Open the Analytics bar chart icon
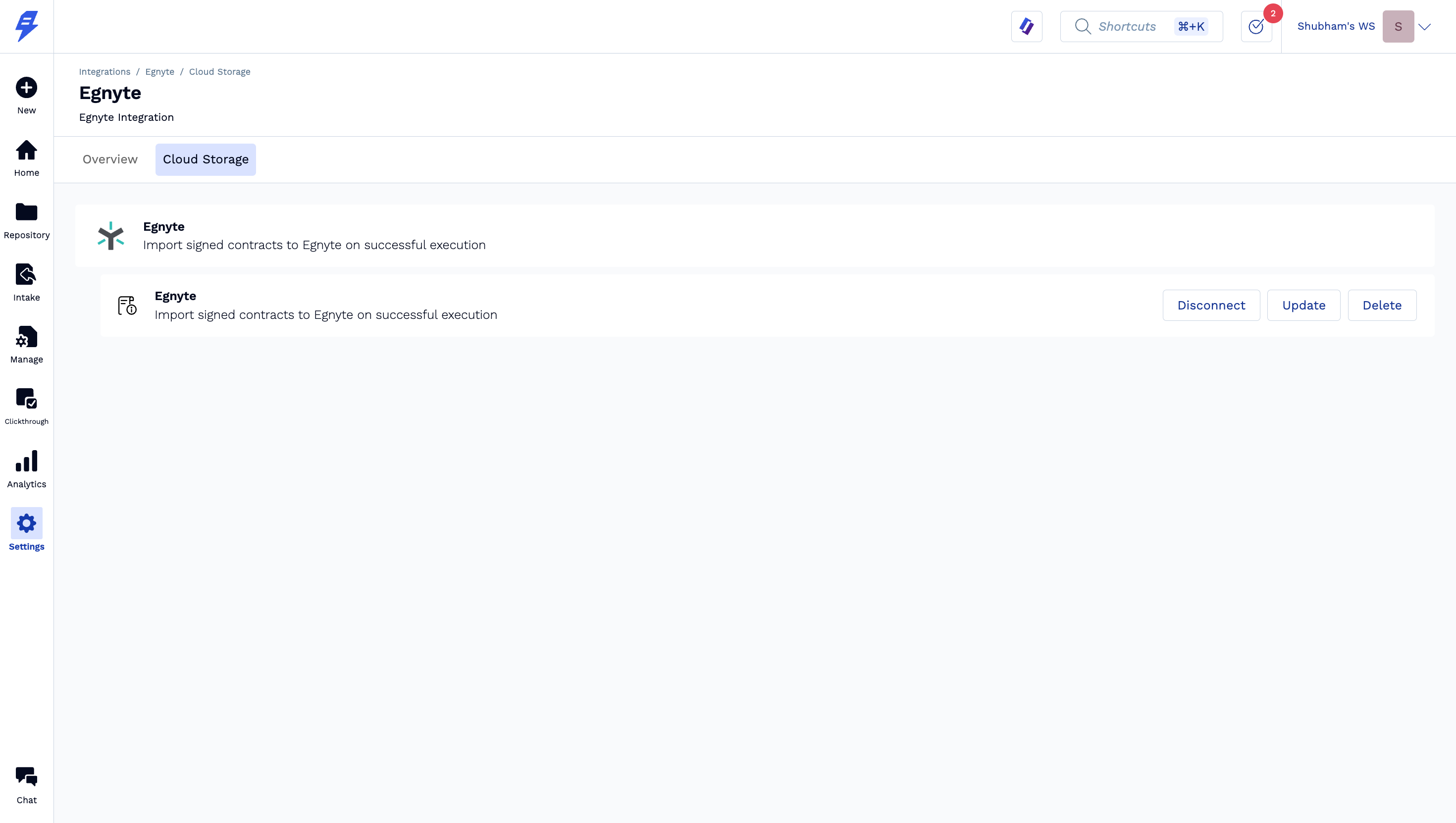Screen dimensions: 1456x823 27,461
